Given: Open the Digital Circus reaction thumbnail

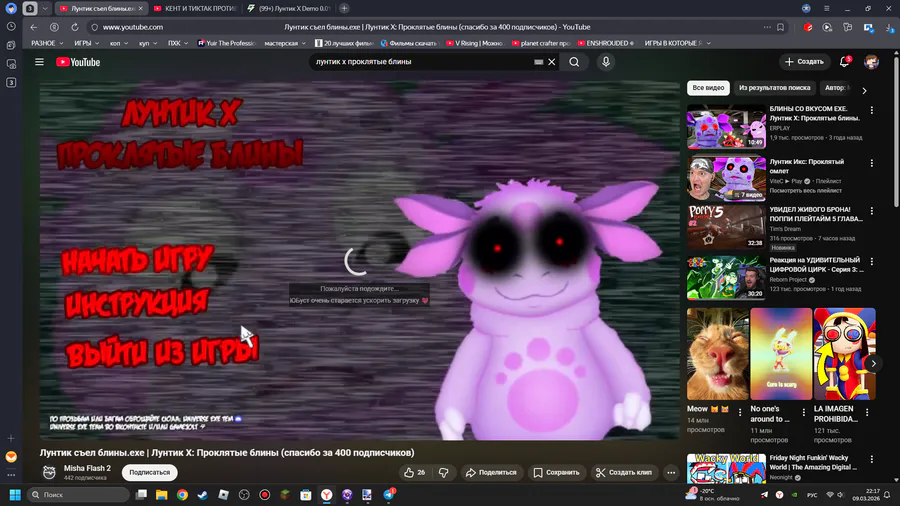Looking at the screenshot, I should tap(726, 278).
